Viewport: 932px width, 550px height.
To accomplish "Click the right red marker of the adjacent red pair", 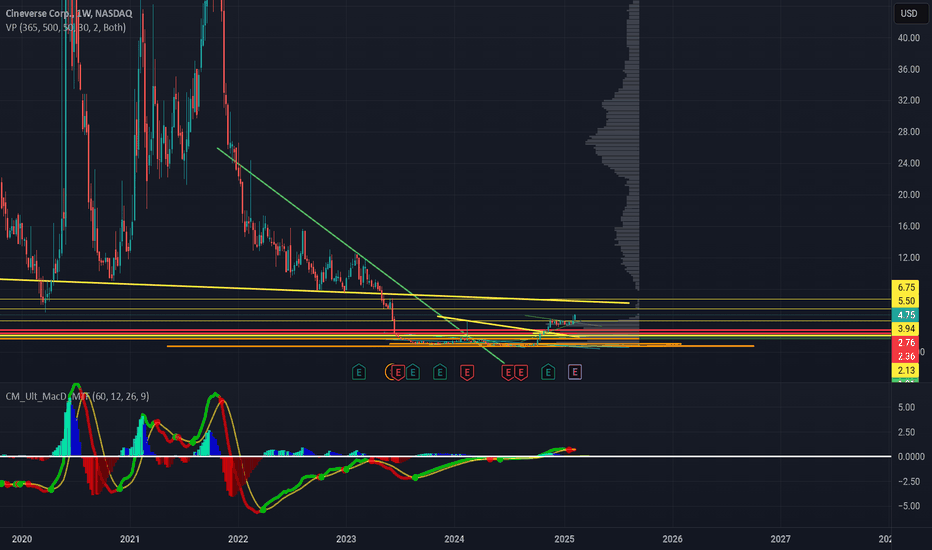I will [521, 372].
